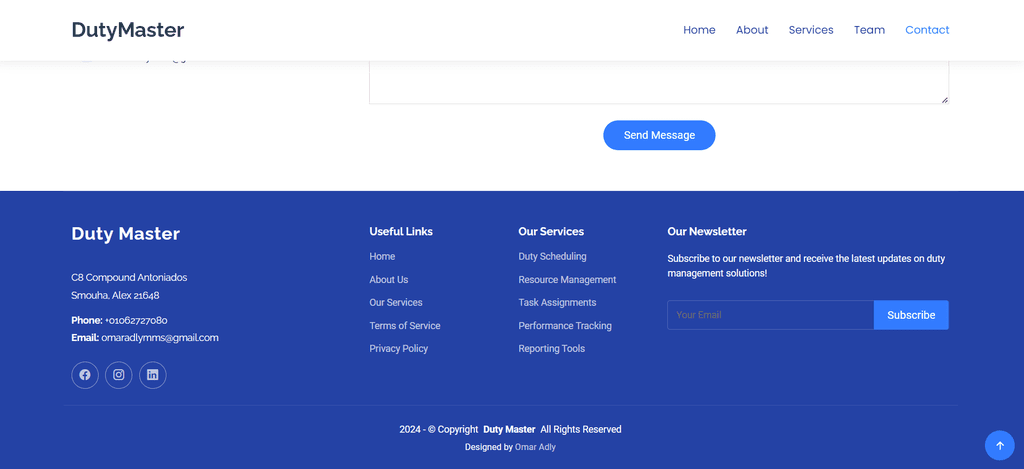Click the Duty Master footer heading

[125, 234]
